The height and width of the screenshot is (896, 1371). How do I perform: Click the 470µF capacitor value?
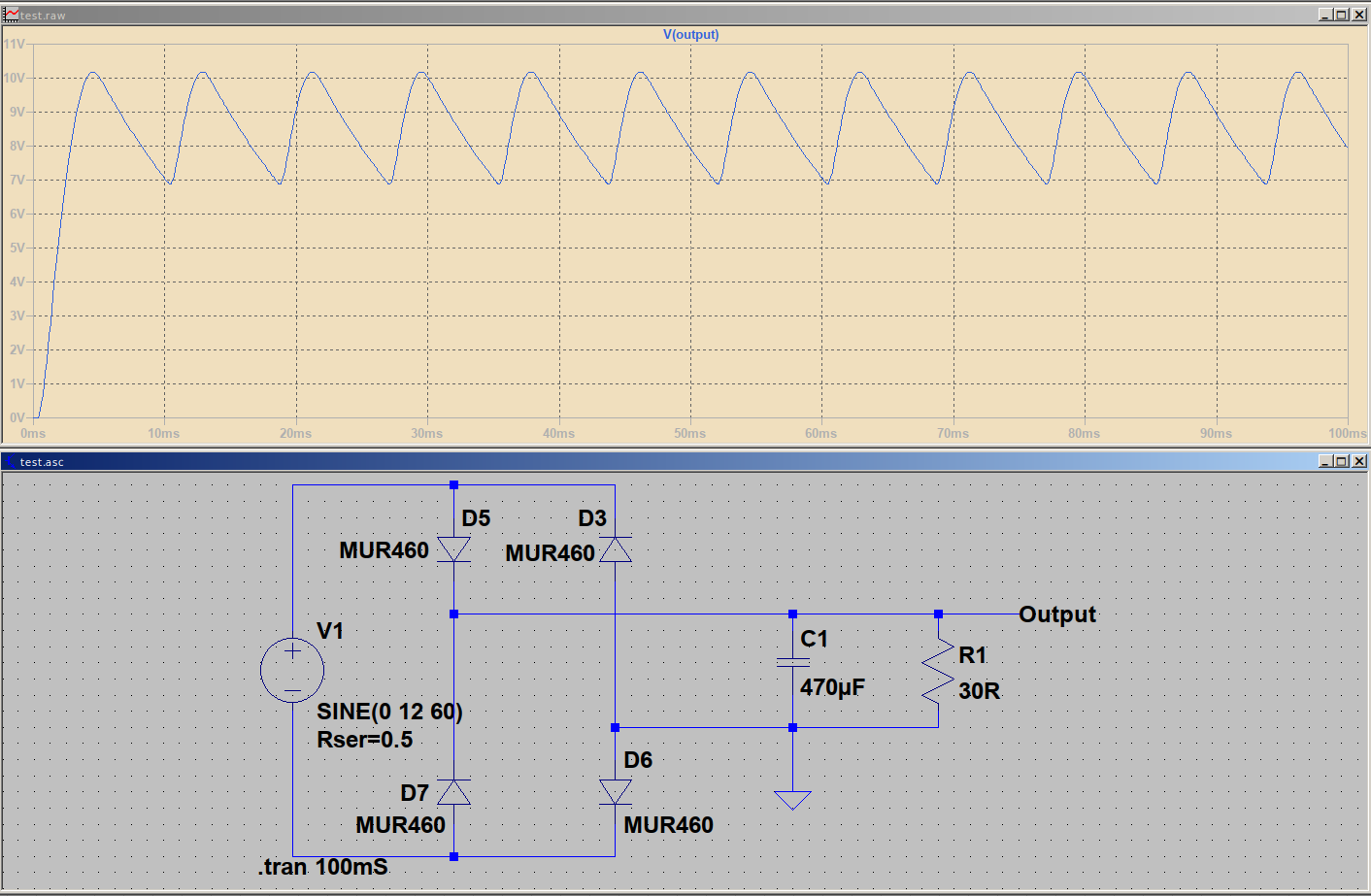click(x=832, y=687)
